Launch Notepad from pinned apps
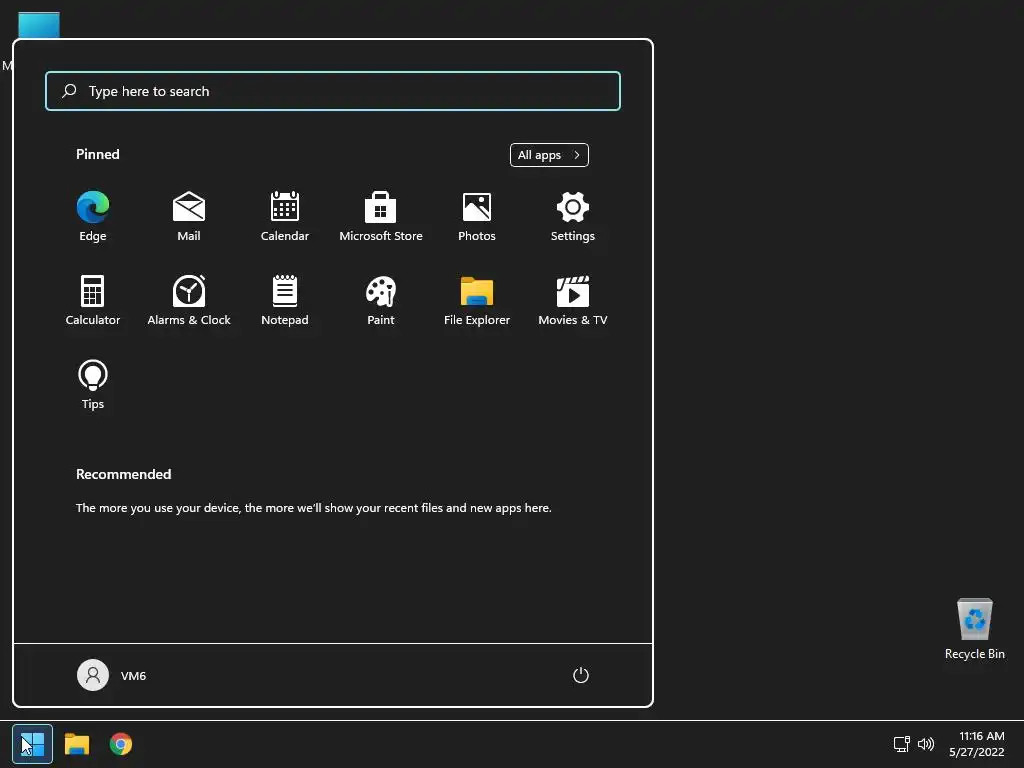The height and width of the screenshot is (768, 1024). [285, 300]
